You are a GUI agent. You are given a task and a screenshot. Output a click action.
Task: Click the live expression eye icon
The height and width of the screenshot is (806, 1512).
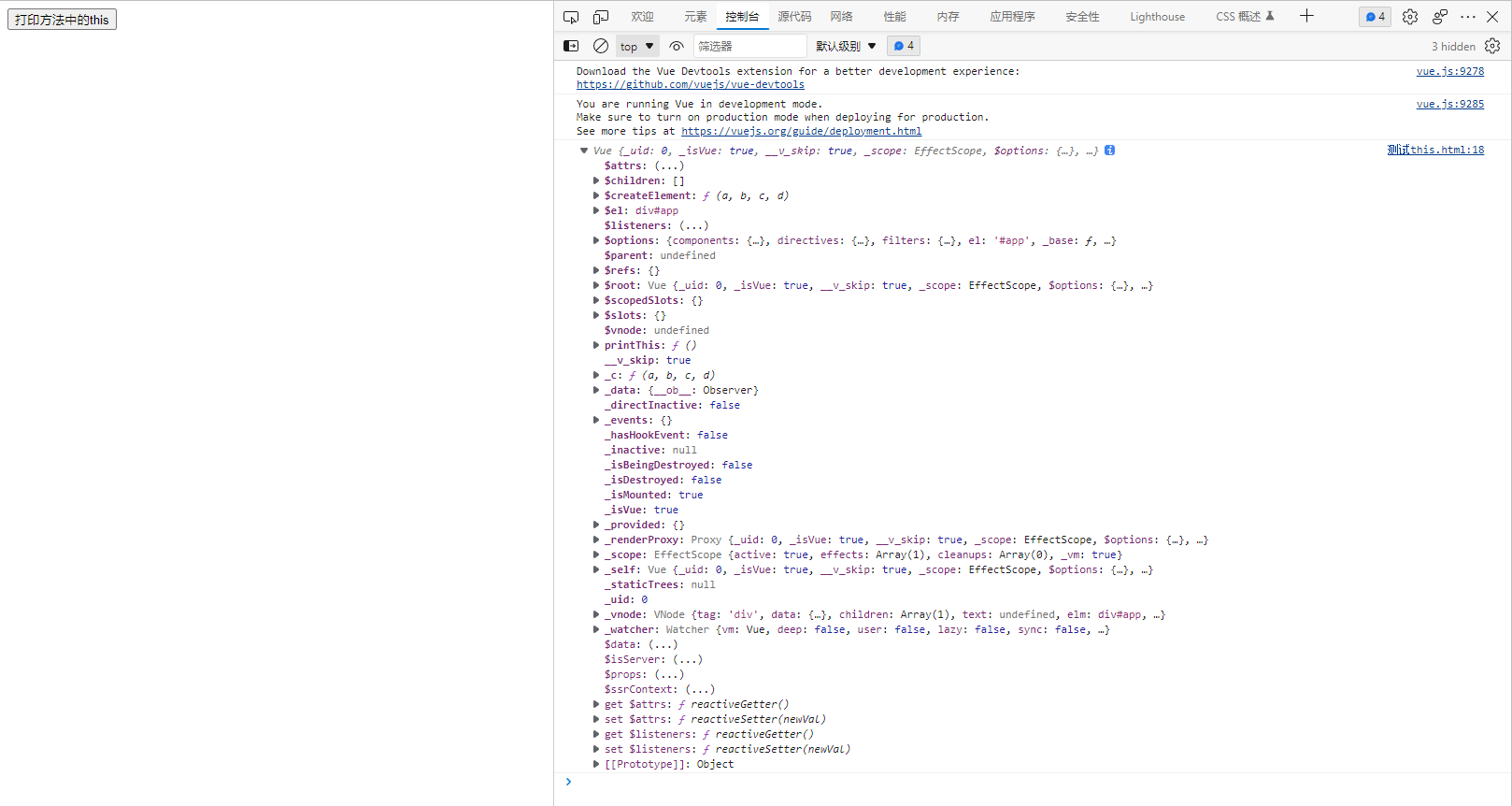tap(677, 46)
